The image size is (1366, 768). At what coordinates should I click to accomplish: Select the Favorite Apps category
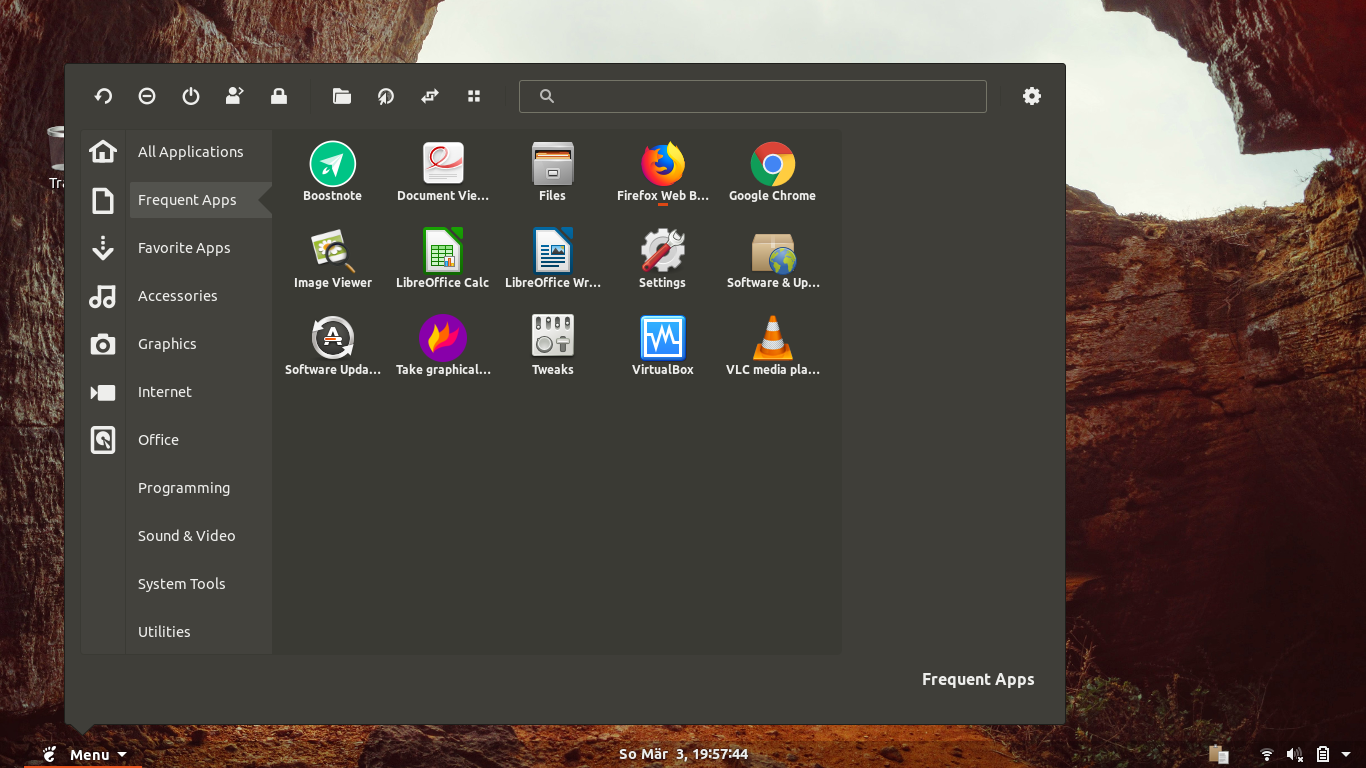pyautogui.click(x=200, y=248)
